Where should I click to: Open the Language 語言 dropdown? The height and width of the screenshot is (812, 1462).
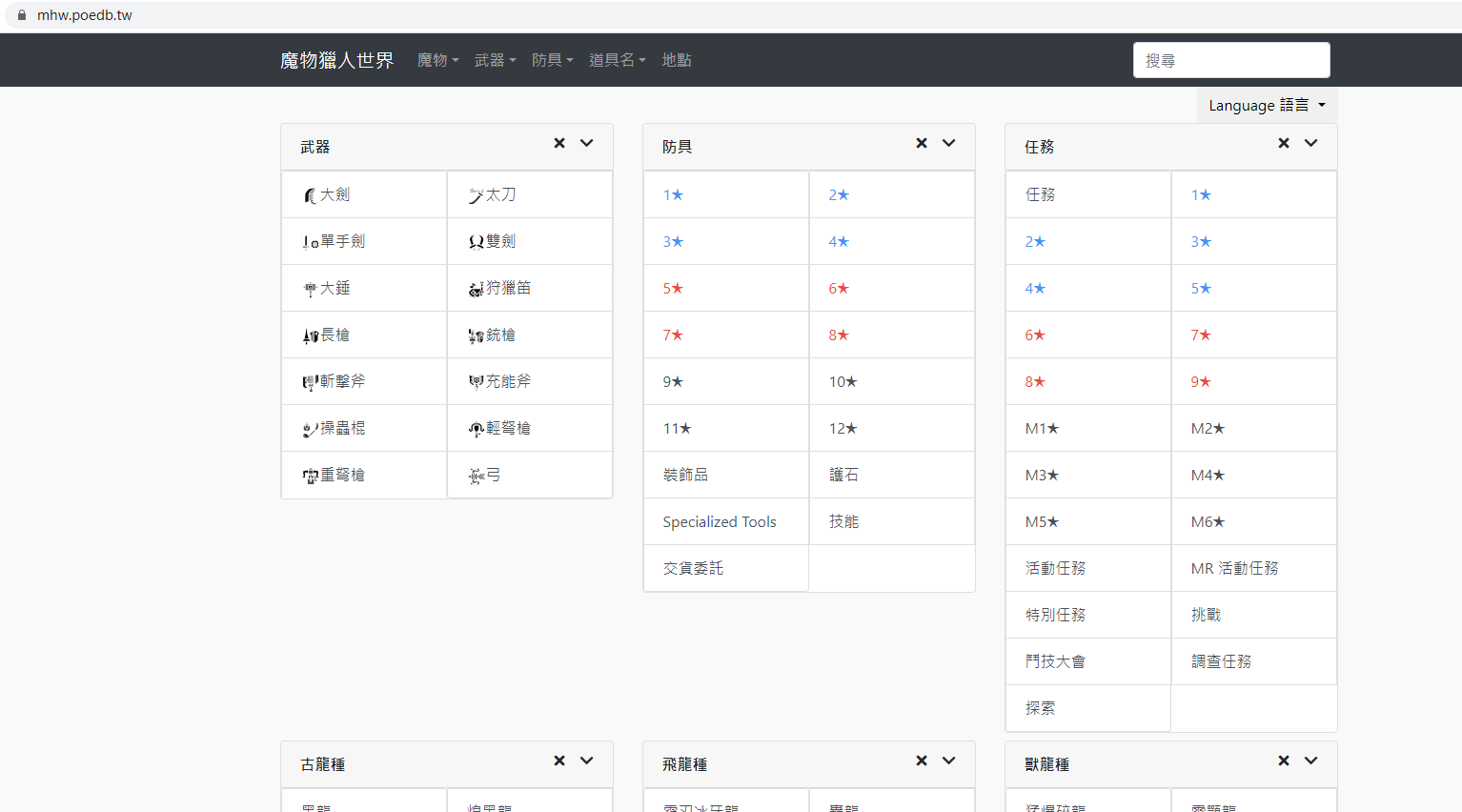[1267, 105]
